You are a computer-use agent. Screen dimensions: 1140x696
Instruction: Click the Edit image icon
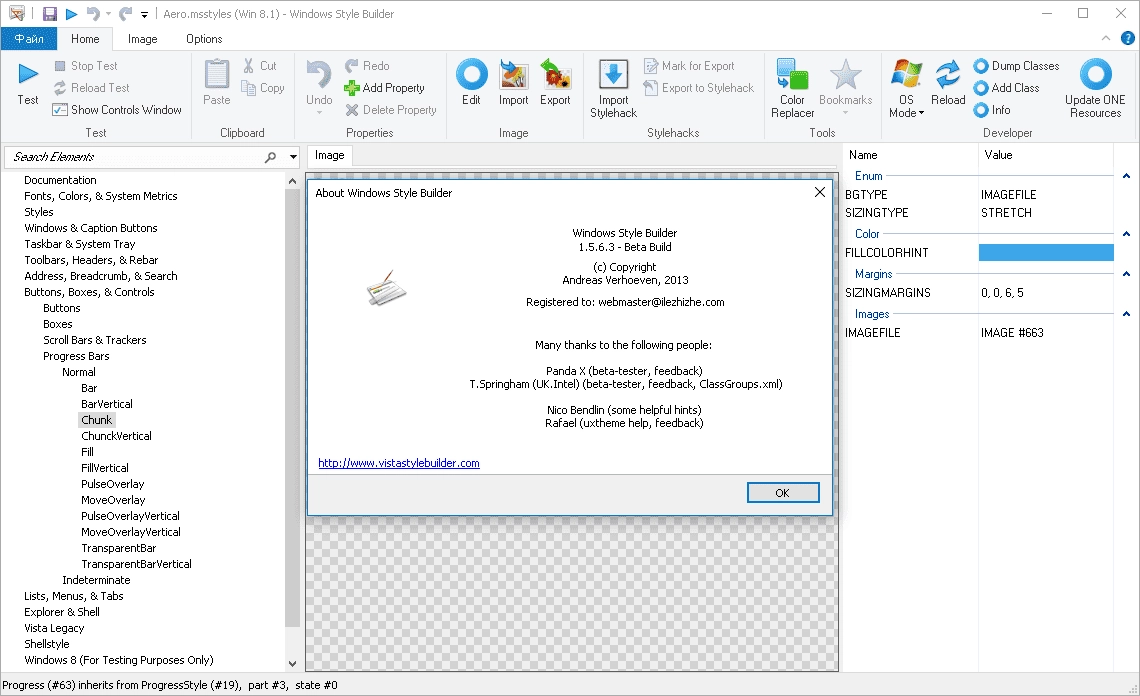click(472, 74)
